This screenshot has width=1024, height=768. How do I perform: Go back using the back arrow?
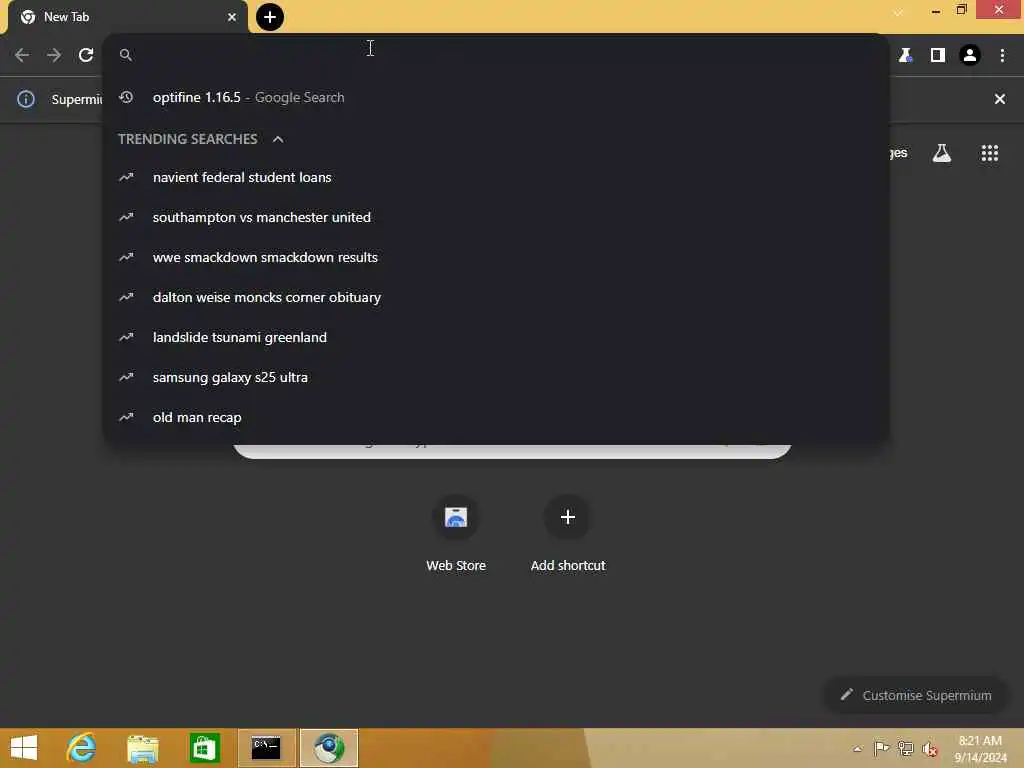[x=22, y=55]
